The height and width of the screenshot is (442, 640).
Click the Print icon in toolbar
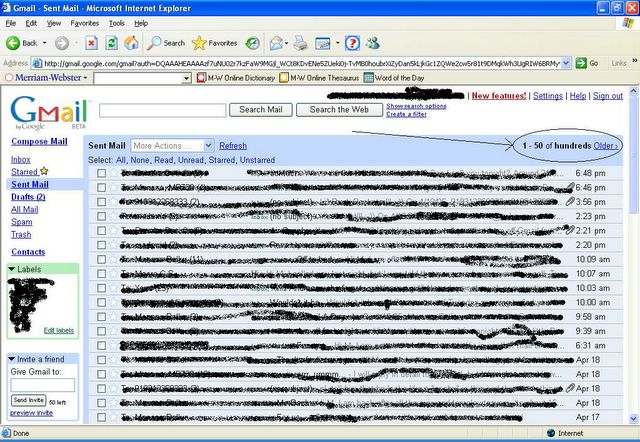300,43
